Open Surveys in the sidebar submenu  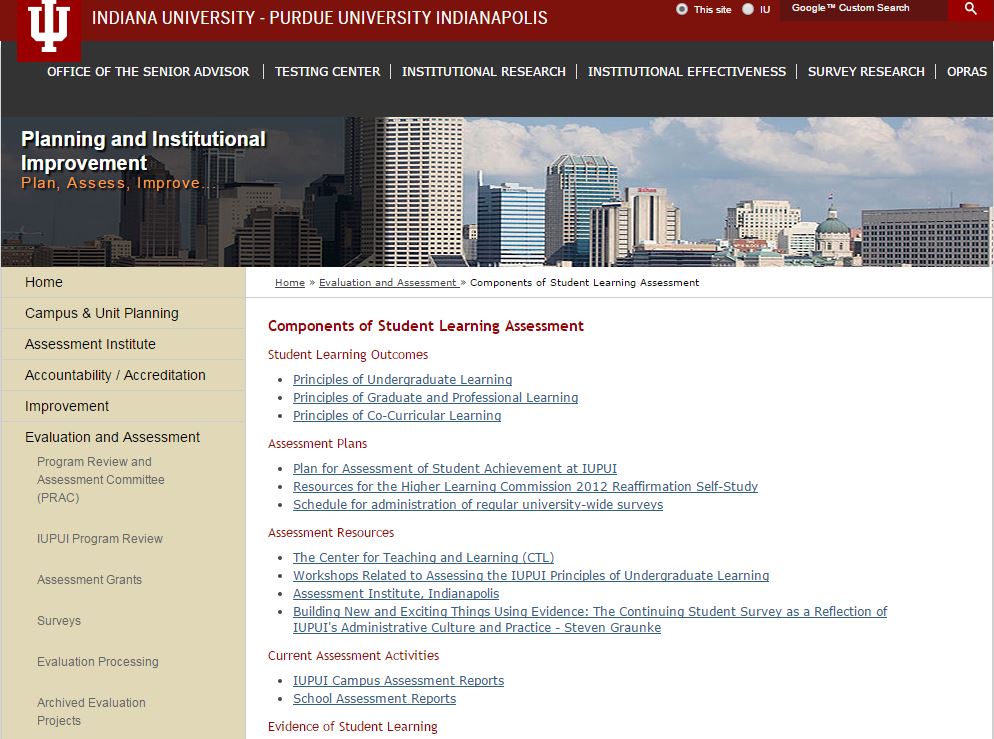[x=59, y=621]
